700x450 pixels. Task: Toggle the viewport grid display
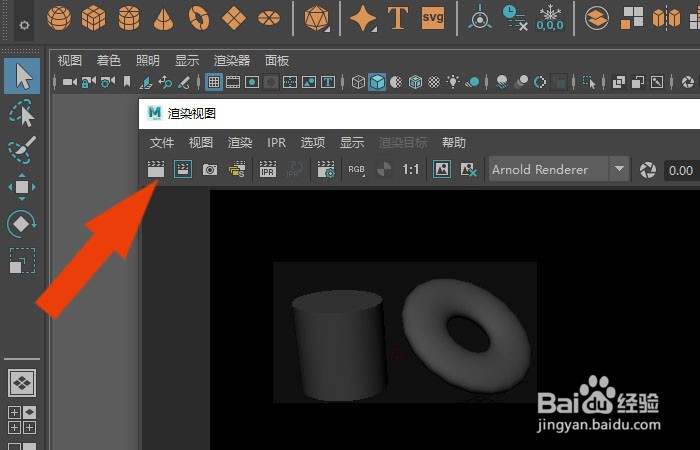(214, 82)
